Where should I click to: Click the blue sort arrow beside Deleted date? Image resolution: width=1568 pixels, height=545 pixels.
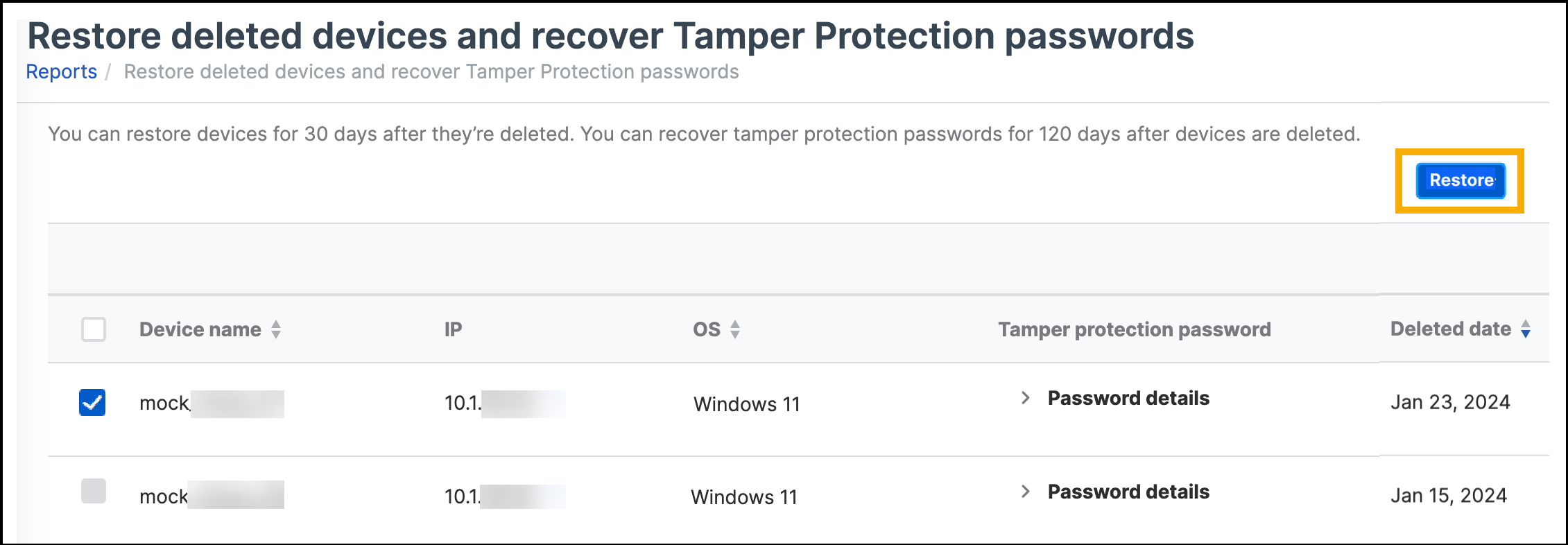[x=1526, y=329]
